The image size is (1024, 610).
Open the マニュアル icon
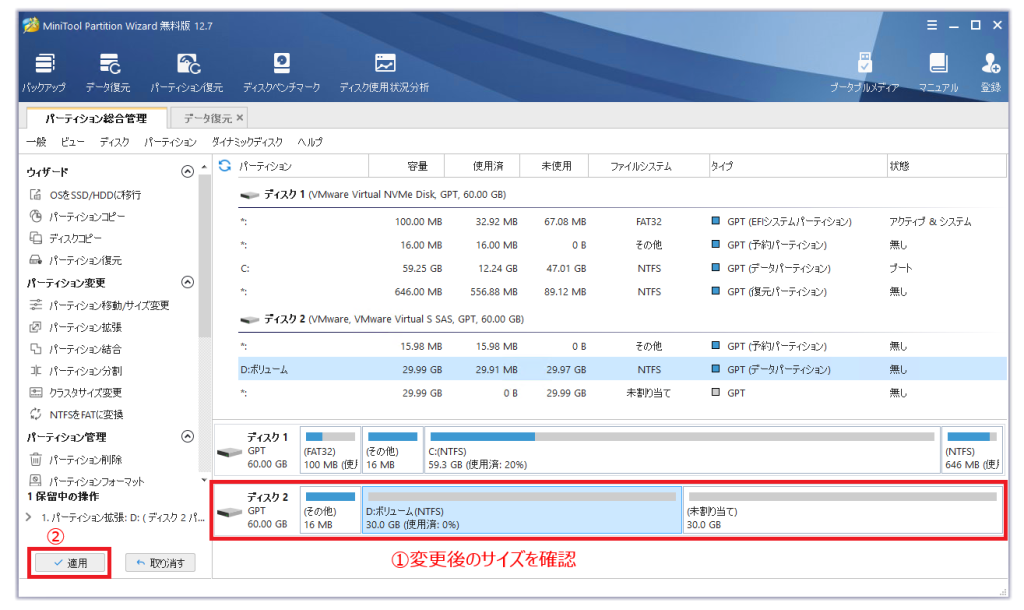tap(938, 72)
